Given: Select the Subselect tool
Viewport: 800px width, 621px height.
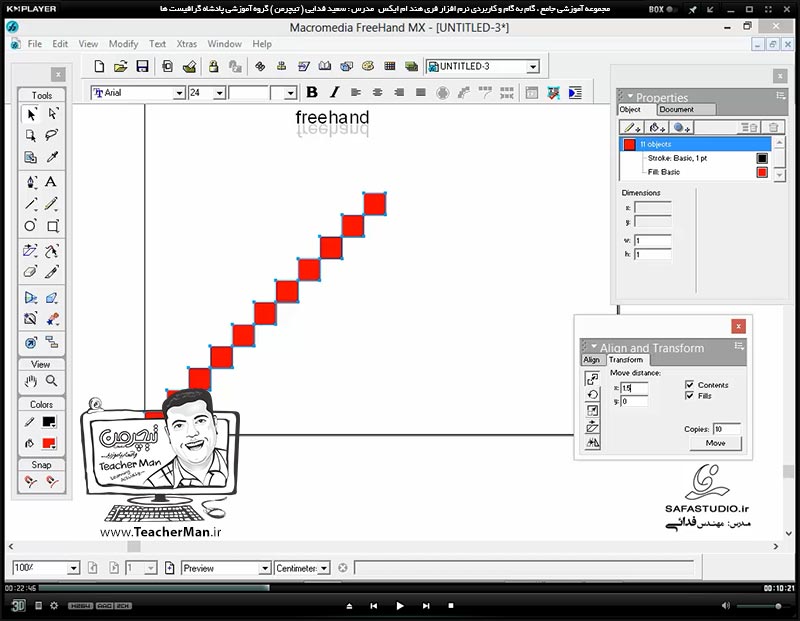Looking at the screenshot, I should pyautogui.click(x=53, y=114).
